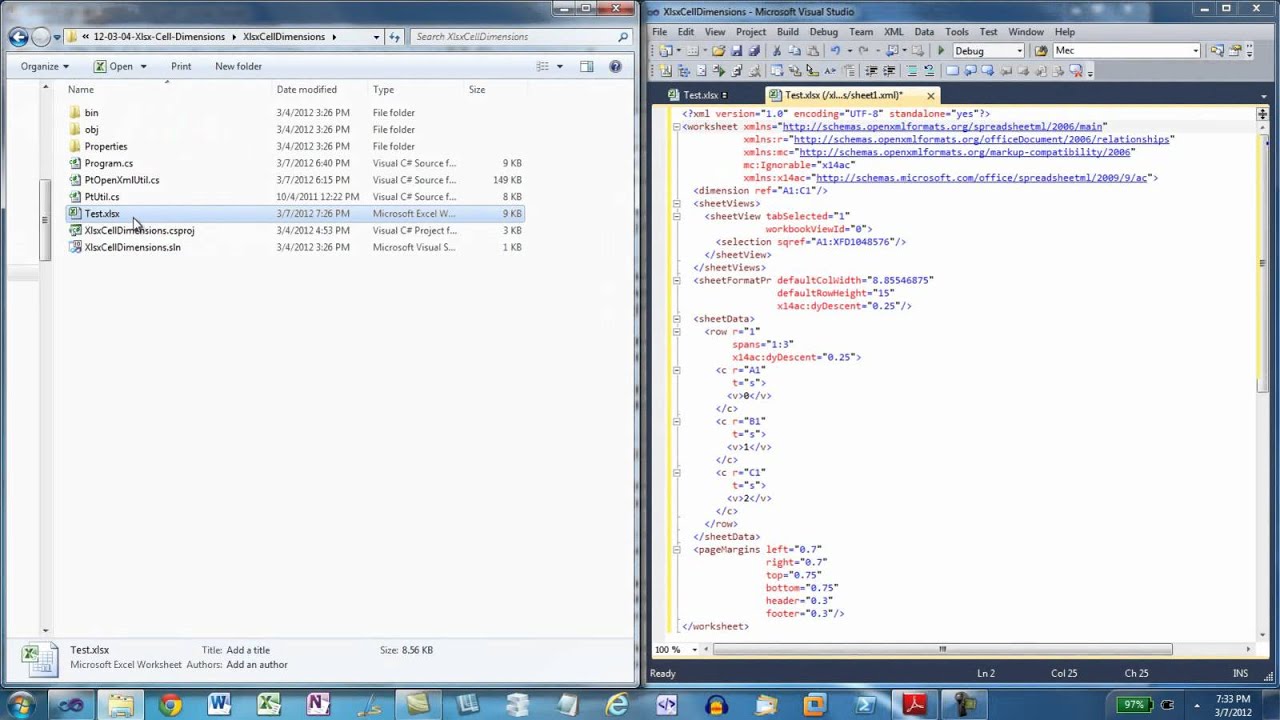Open Solution Explorer from toolbar icon

pyautogui.click(x=1217, y=50)
